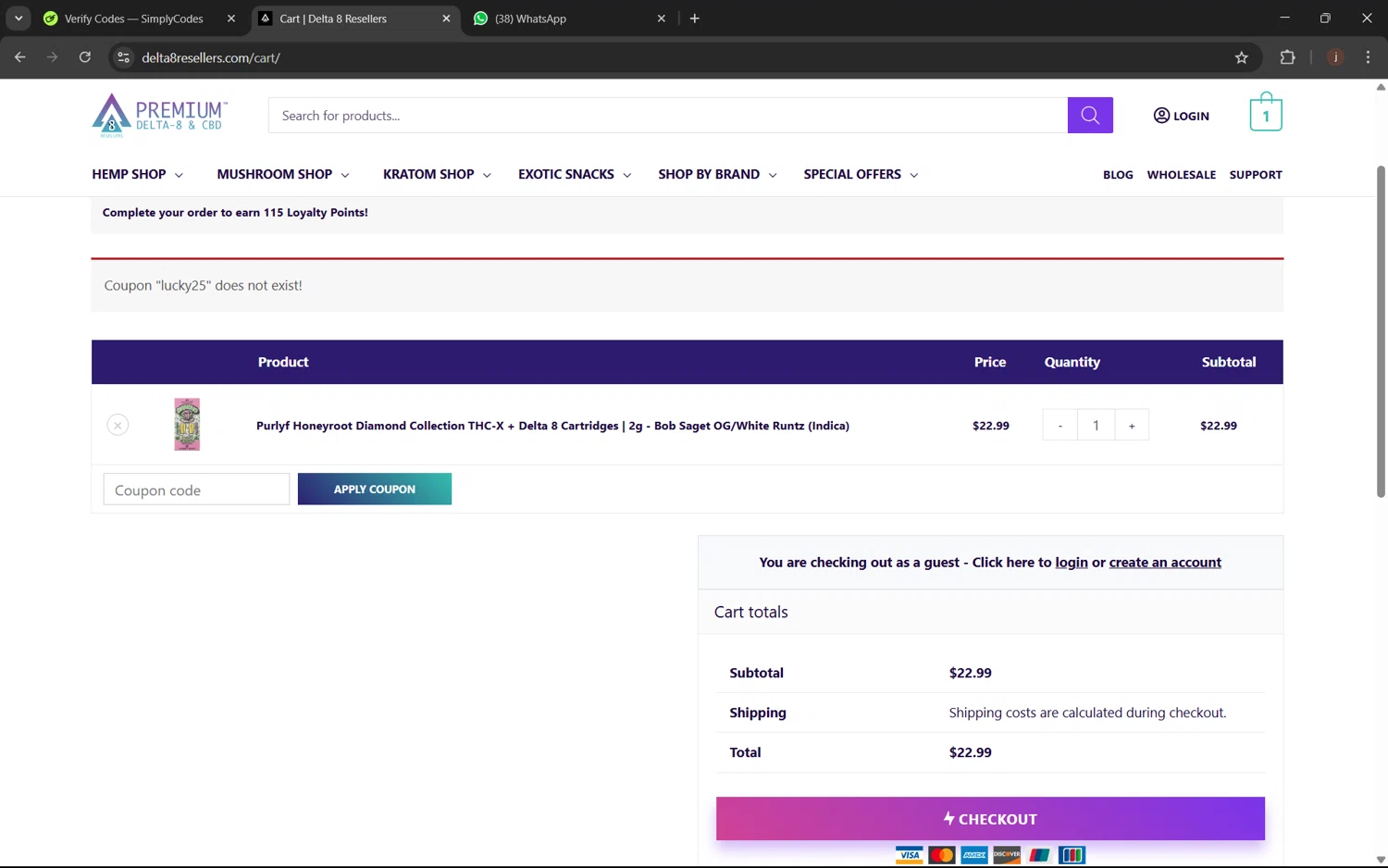Close the Cart Delta 8 Resellers tab
The height and width of the screenshot is (868, 1388).
coord(446,19)
